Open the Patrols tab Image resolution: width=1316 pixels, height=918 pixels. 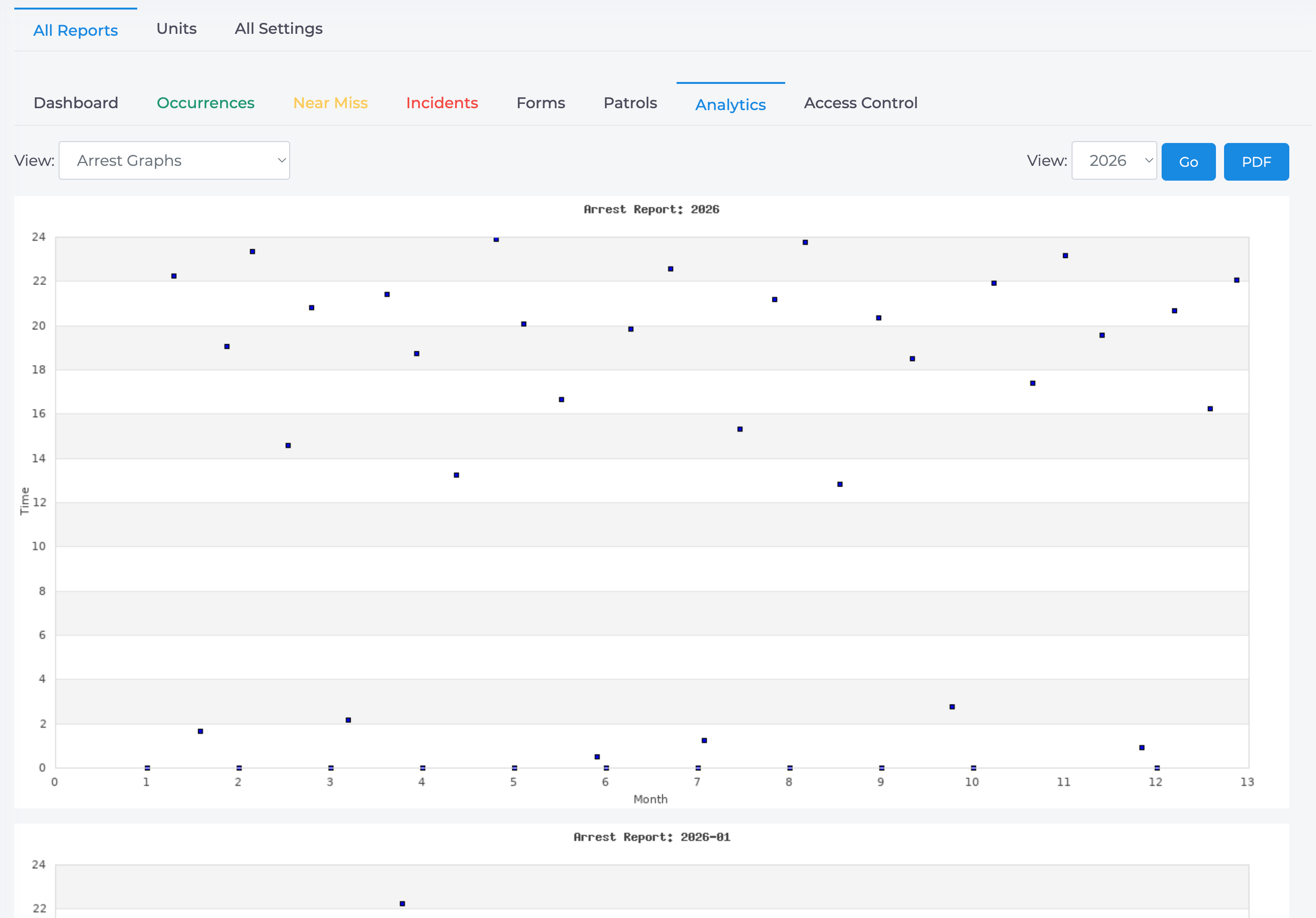pyautogui.click(x=630, y=103)
